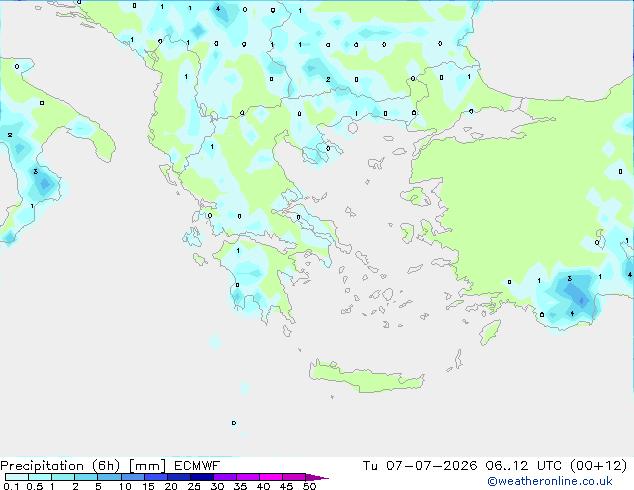This screenshot has width=634, height=490.
Task: Click the '30' legend value
Action: (218, 486)
